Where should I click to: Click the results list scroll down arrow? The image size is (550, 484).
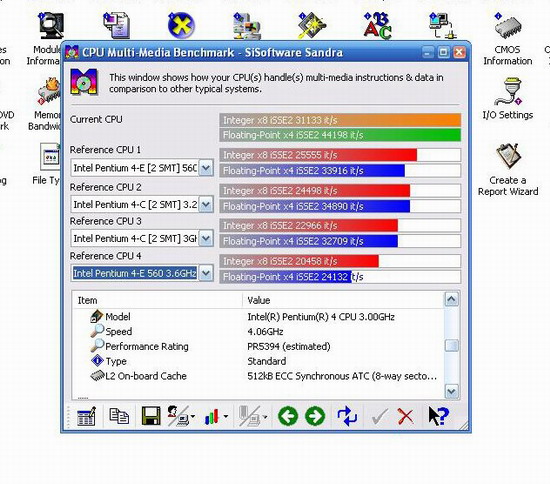[451, 391]
